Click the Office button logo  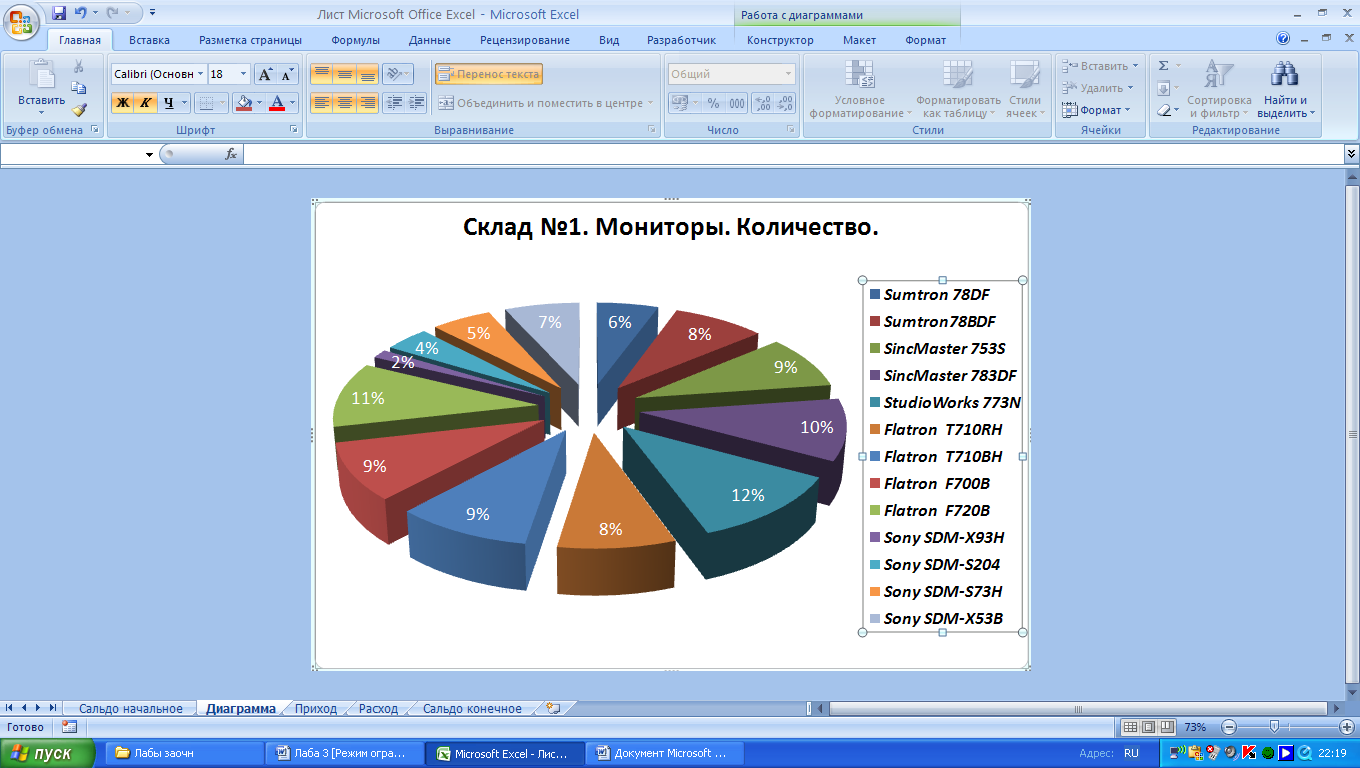click(21, 22)
